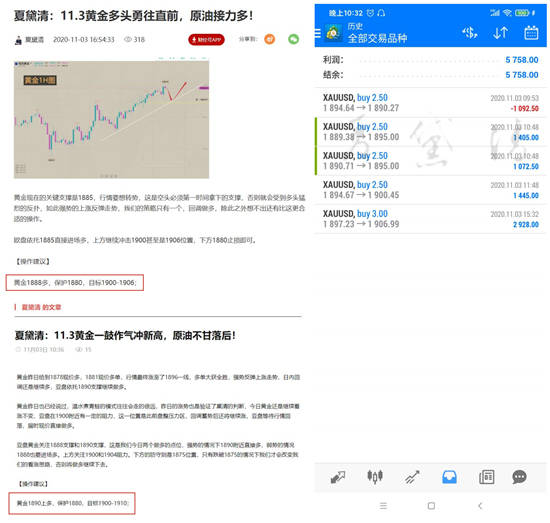Click the second article date 11月03日

pyautogui.click(x=43, y=350)
